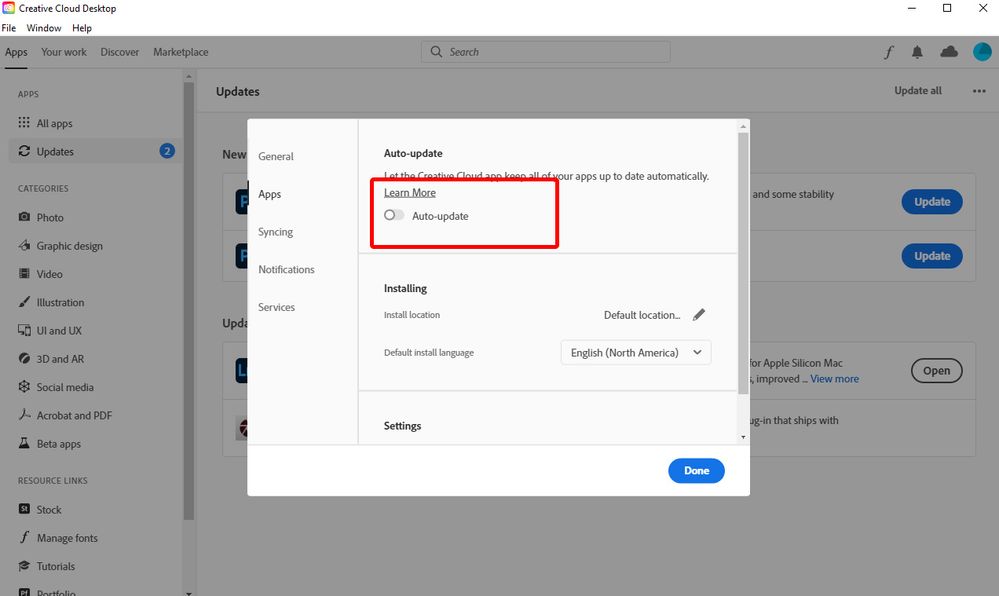Click the Creative Cloud logo in title bar

[x=8, y=8]
